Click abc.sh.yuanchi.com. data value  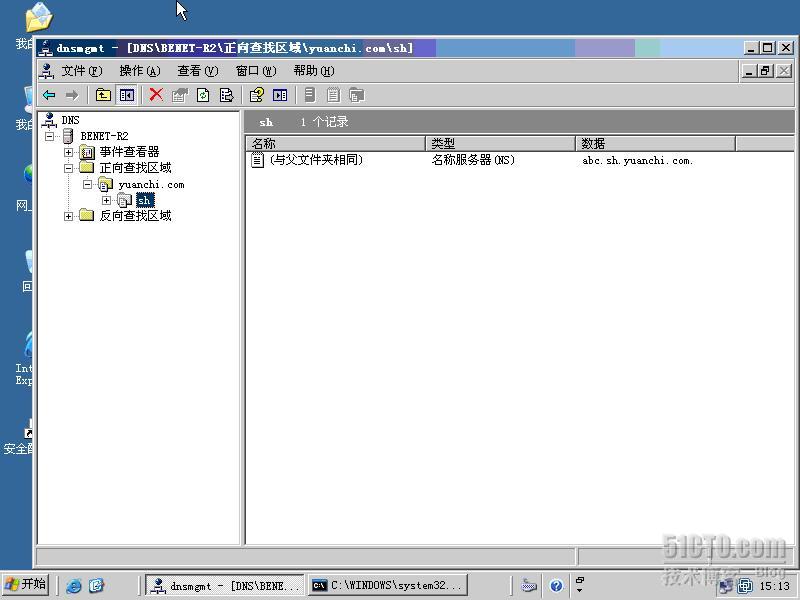pos(637,161)
